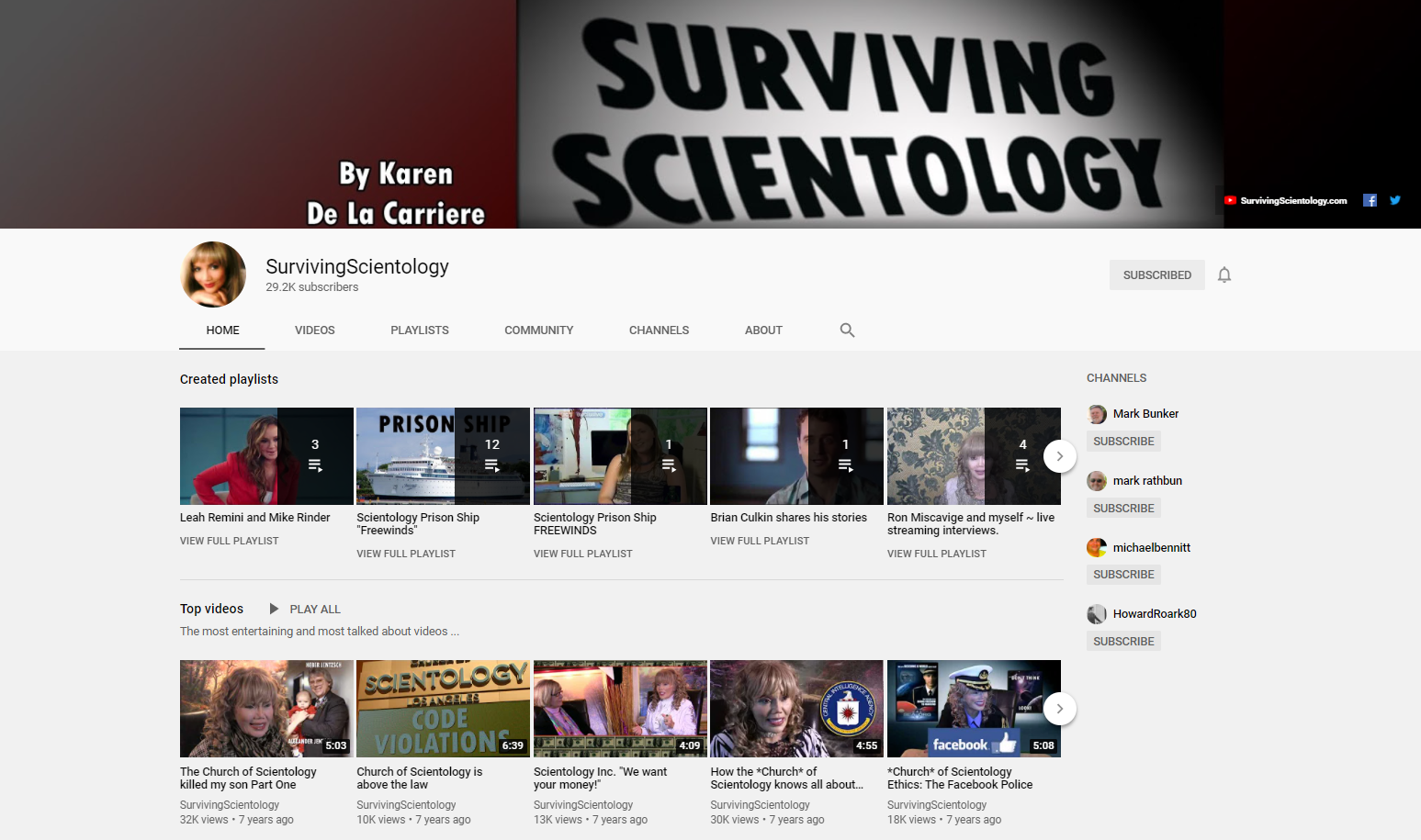
Task: Open title "Scientology Inc. We want your money!"
Action: [601, 778]
